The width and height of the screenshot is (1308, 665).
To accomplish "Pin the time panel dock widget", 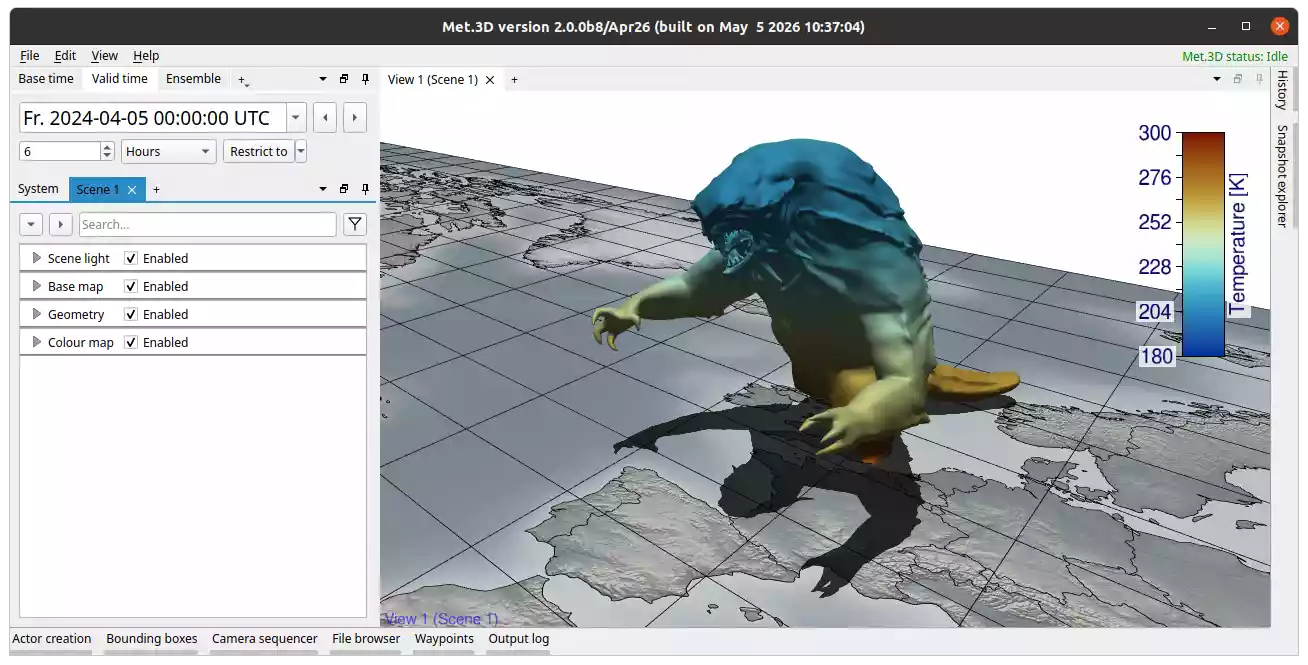I will [x=365, y=79].
